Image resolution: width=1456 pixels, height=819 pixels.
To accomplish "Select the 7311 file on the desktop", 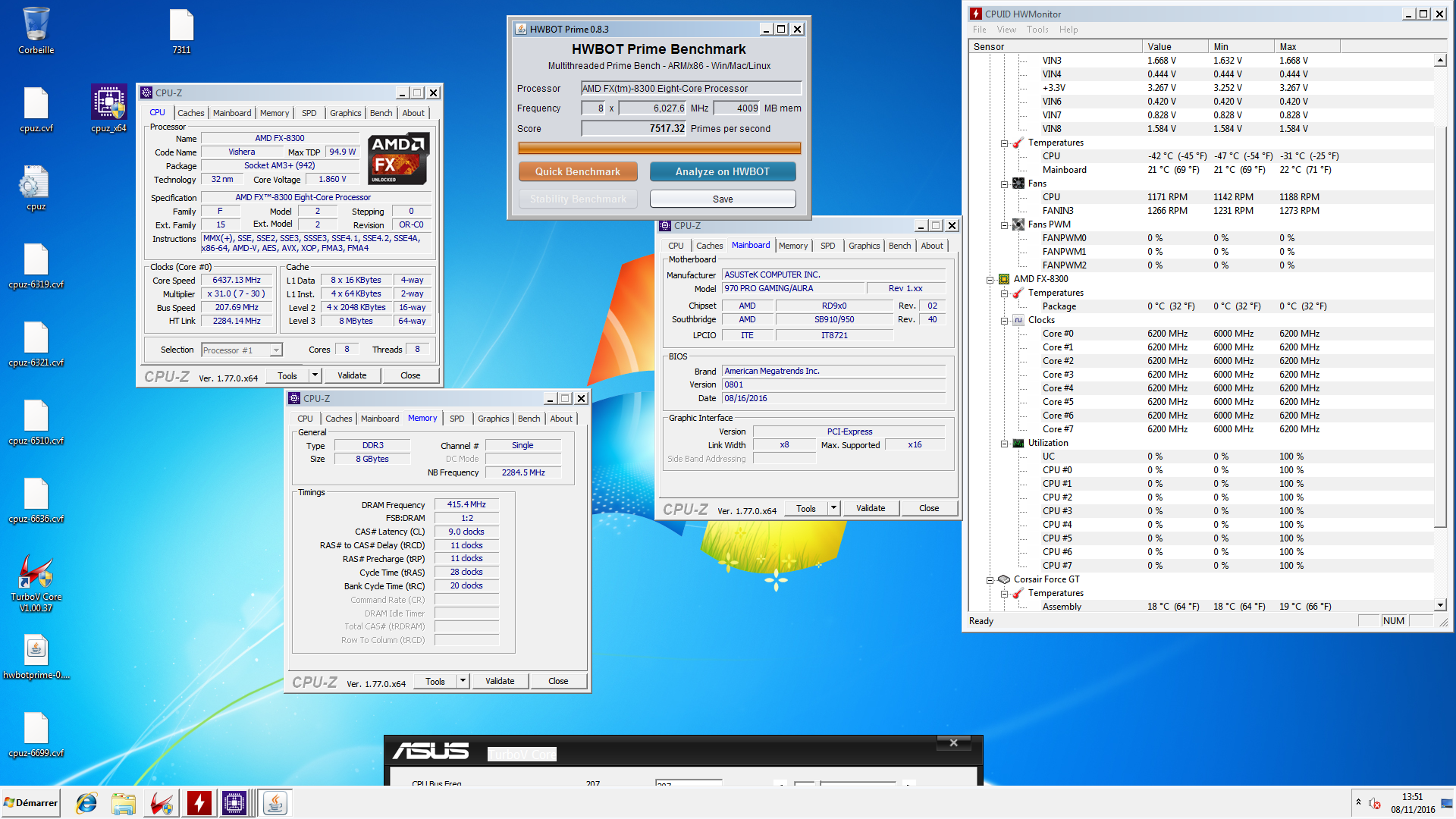I will tap(181, 30).
